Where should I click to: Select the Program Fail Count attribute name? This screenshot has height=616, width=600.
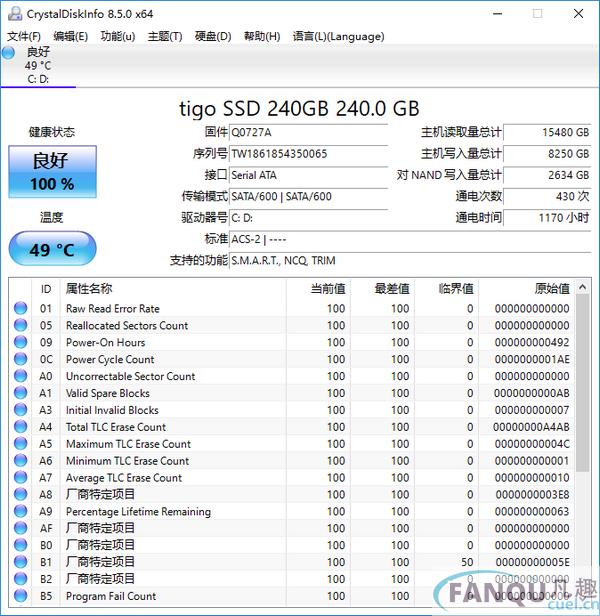pos(111,596)
